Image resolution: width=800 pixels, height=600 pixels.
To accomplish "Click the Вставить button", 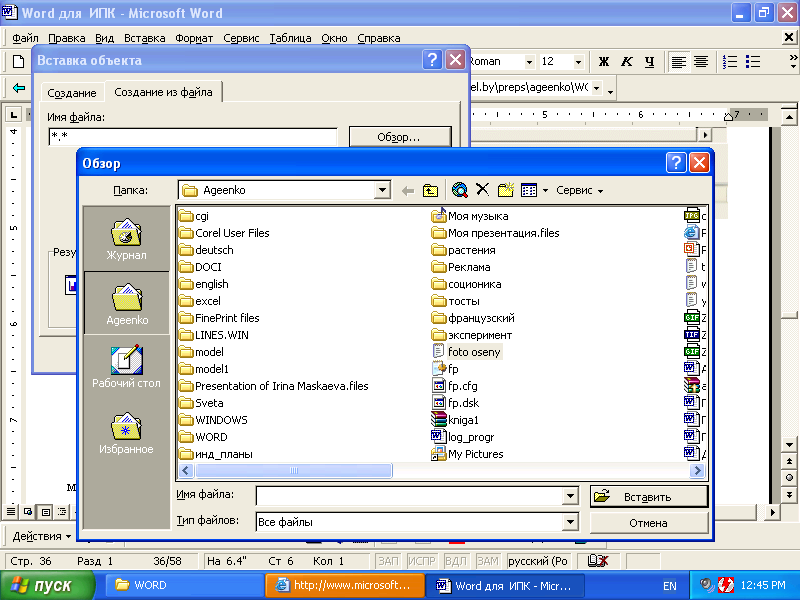I will tap(649, 496).
